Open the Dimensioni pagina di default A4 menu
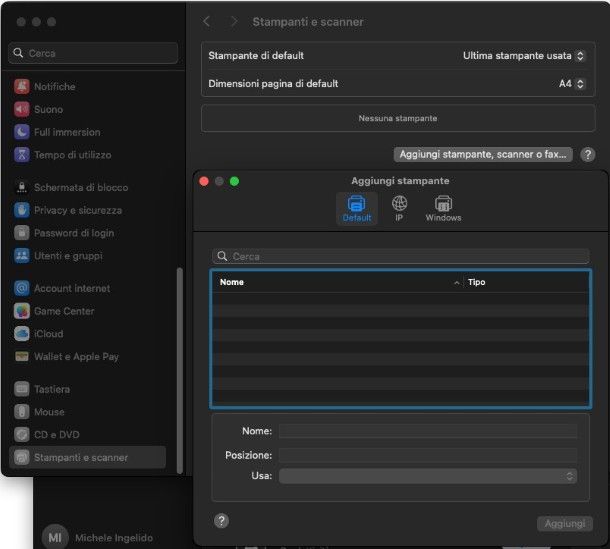This screenshot has width=610, height=549. tap(571, 84)
